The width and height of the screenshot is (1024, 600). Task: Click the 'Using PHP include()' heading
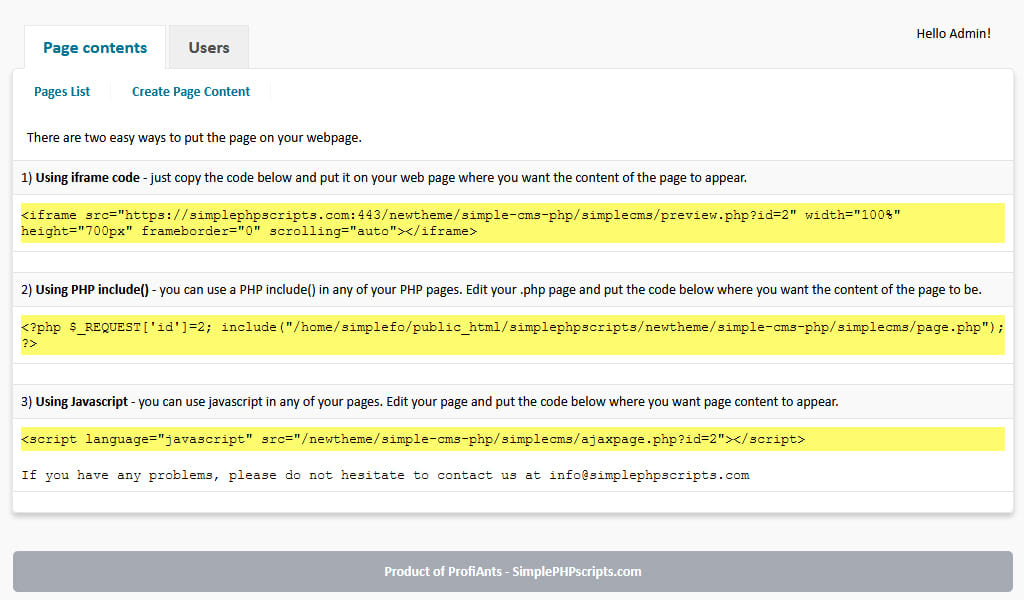click(92, 290)
